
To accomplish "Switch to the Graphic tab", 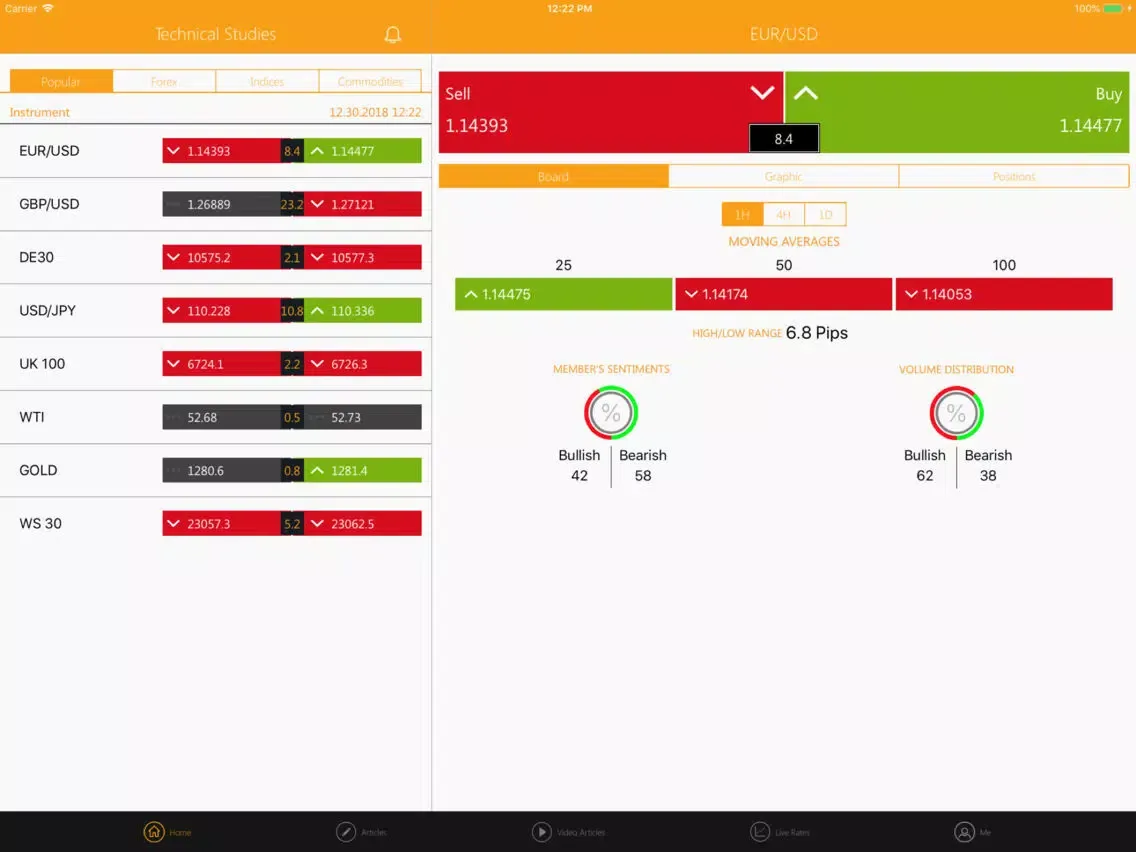I will click(784, 176).
